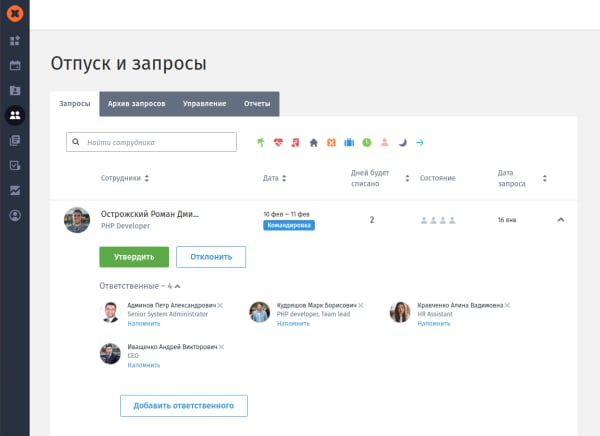Image resolution: width=600 pixels, height=436 pixels.
Task: Open the checklist tasks sidebar icon
Action: click(15, 165)
